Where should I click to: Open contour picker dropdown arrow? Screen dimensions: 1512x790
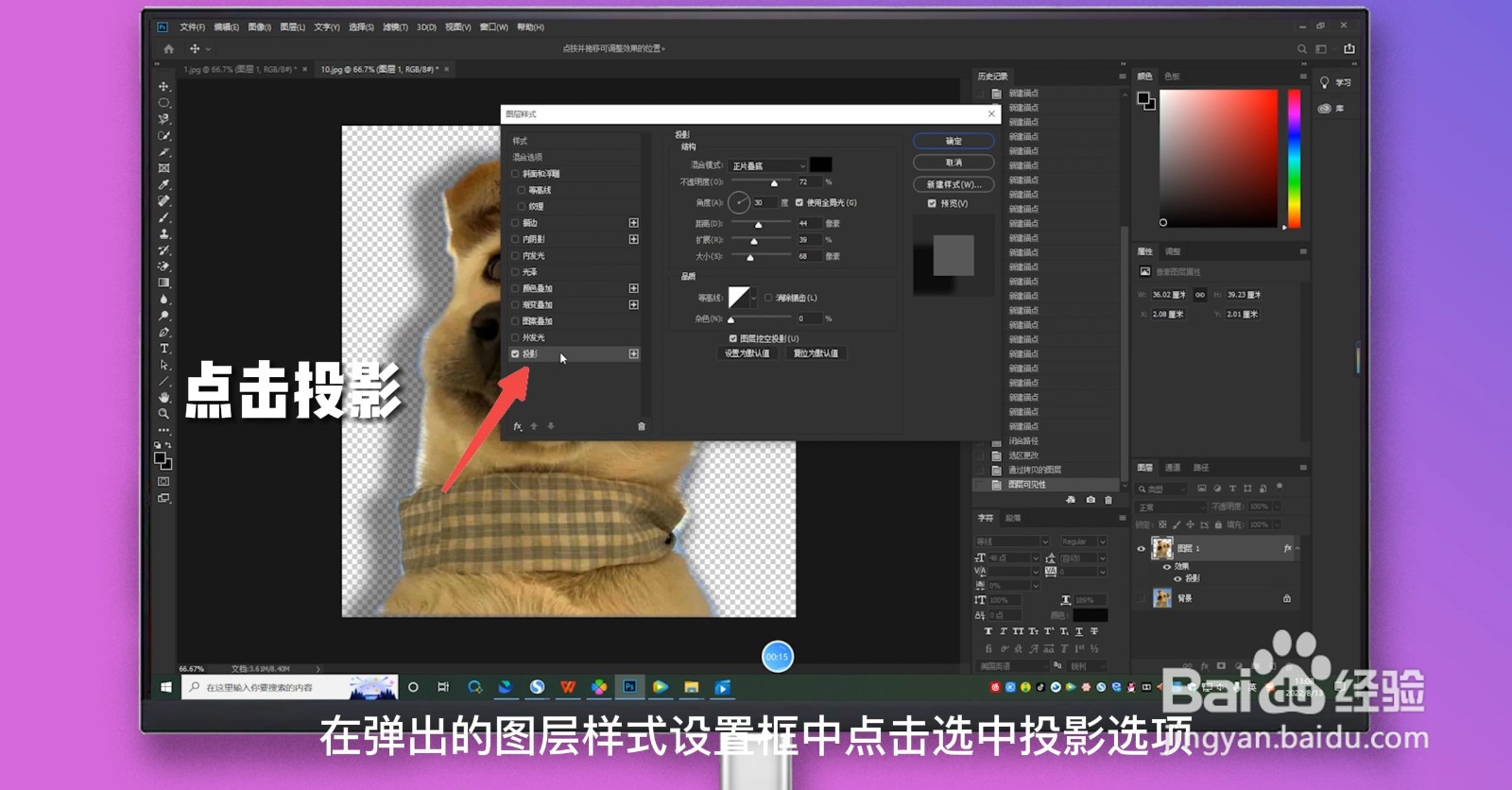coord(753,298)
